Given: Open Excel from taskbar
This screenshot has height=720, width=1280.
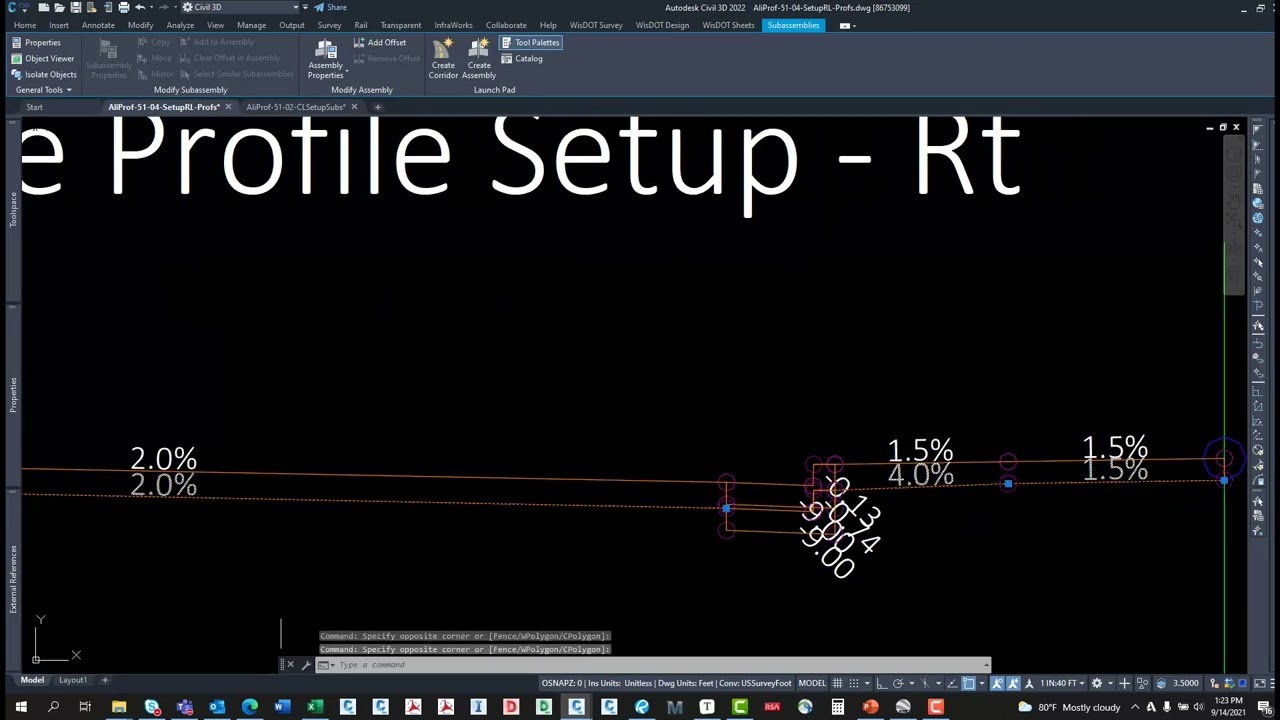Looking at the screenshot, I should tap(315, 707).
